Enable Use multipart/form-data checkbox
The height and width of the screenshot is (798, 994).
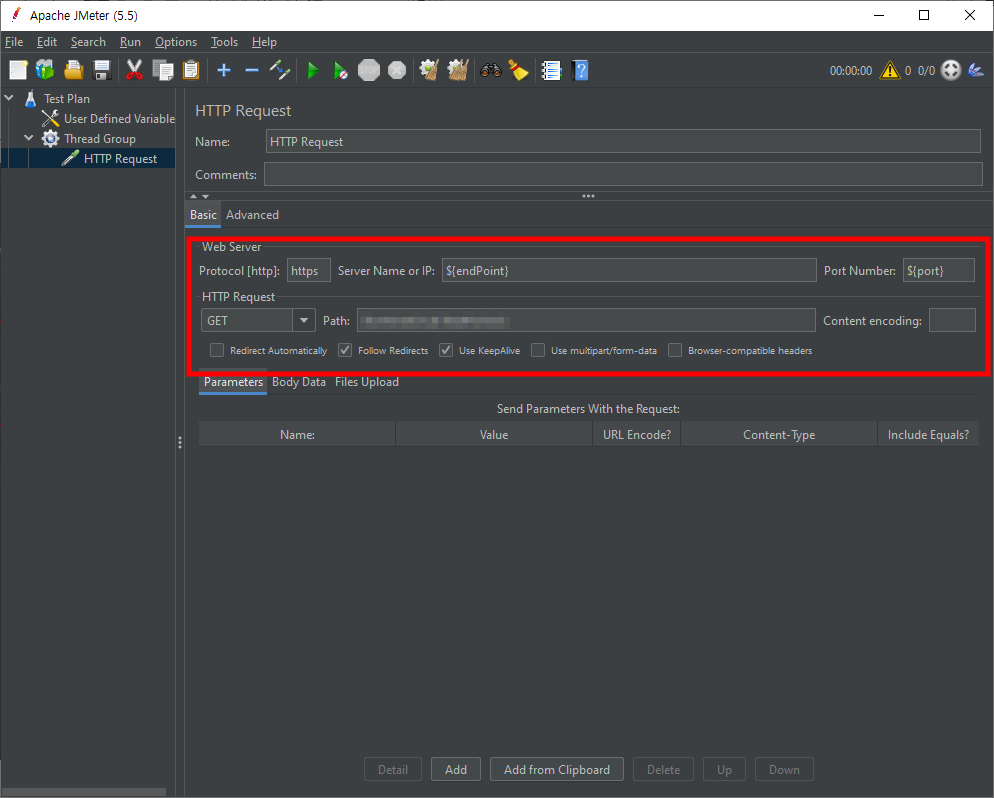tap(538, 351)
